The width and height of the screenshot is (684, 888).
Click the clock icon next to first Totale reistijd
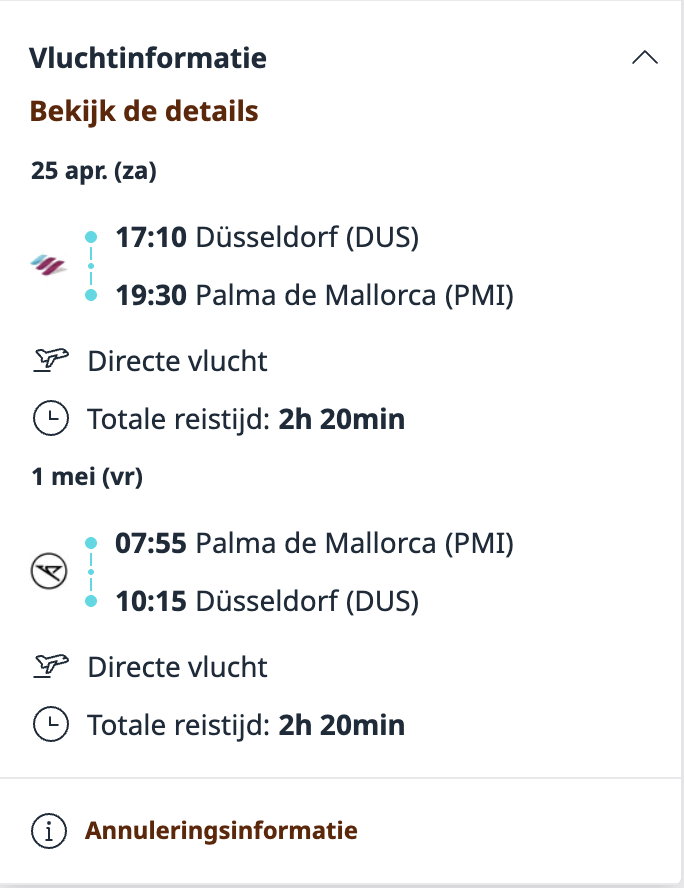click(x=50, y=418)
